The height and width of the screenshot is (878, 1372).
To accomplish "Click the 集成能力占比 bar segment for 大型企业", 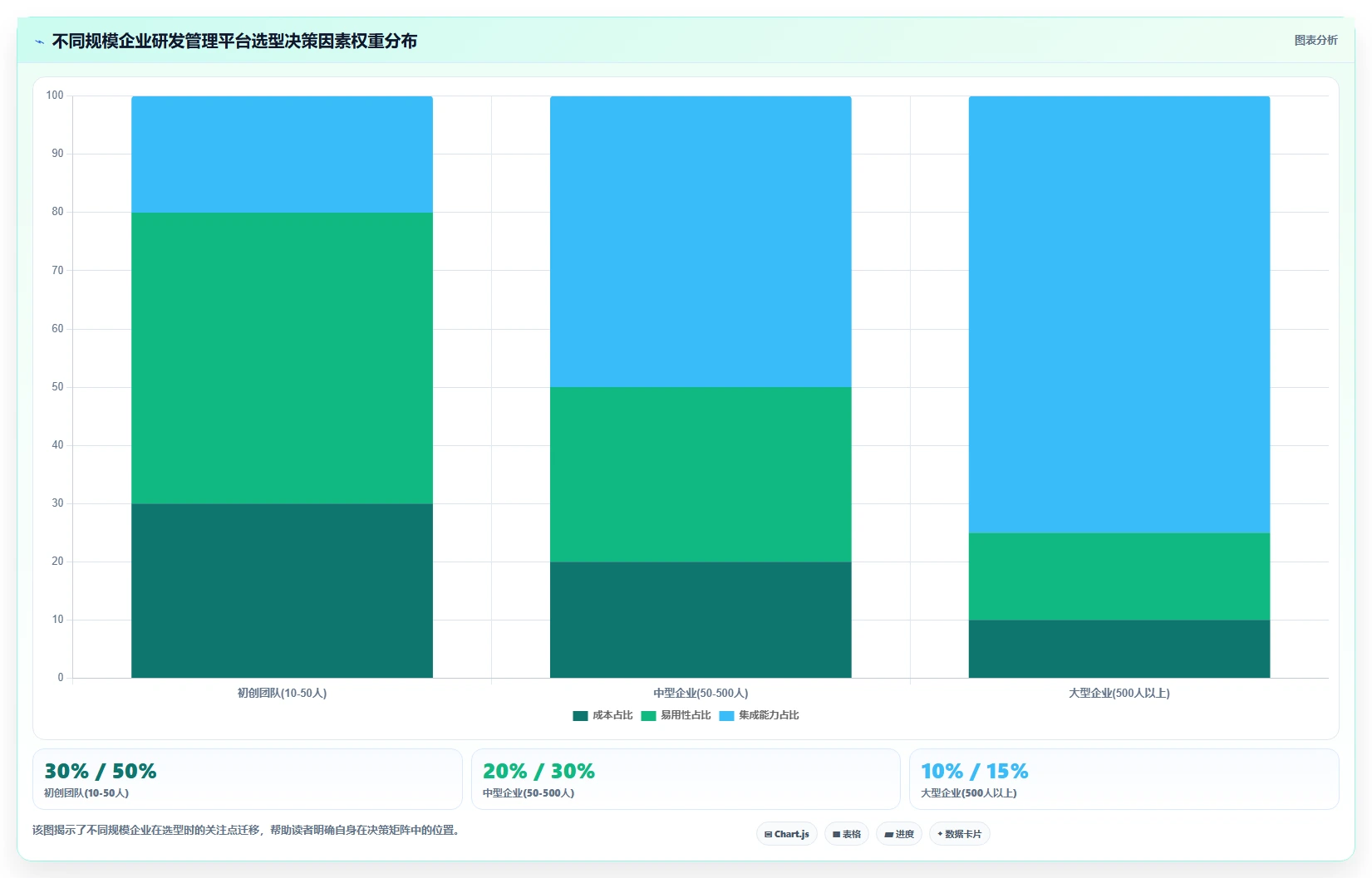I will click(1119, 315).
